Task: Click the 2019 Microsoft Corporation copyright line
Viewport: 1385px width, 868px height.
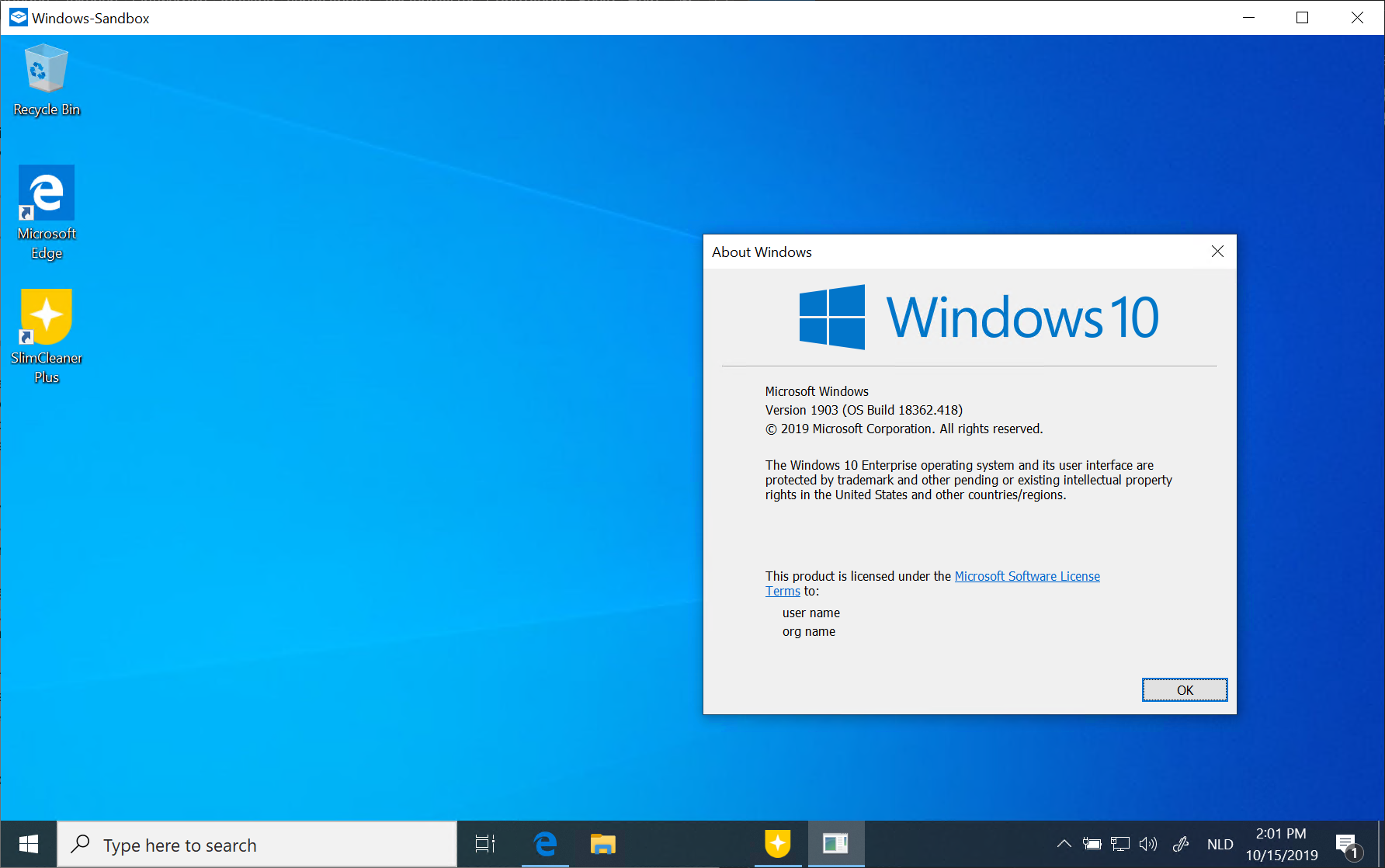Action: tap(904, 429)
